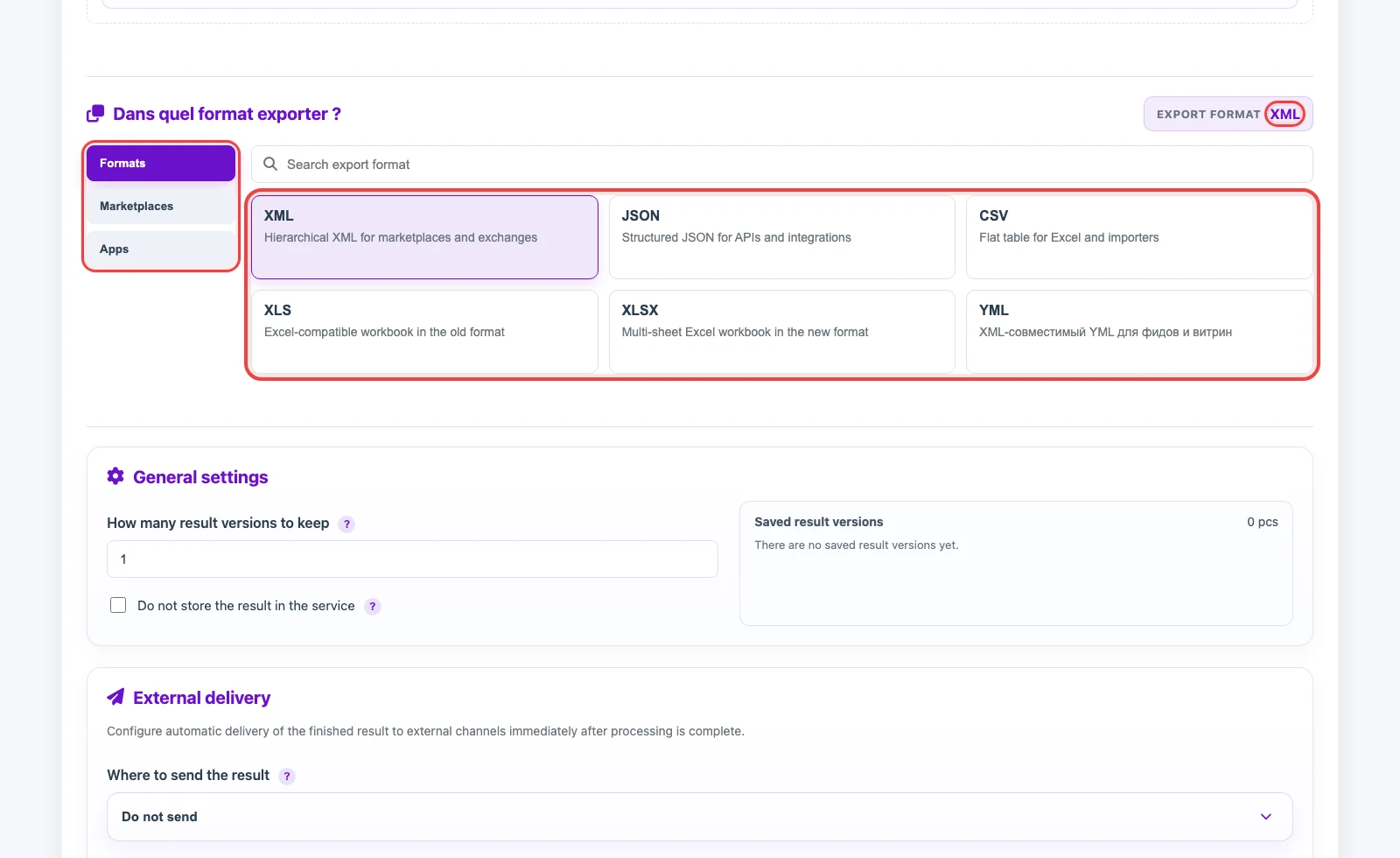1400x858 pixels.
Task: Choose the JSON format card
Action: [x=781, y=237]
